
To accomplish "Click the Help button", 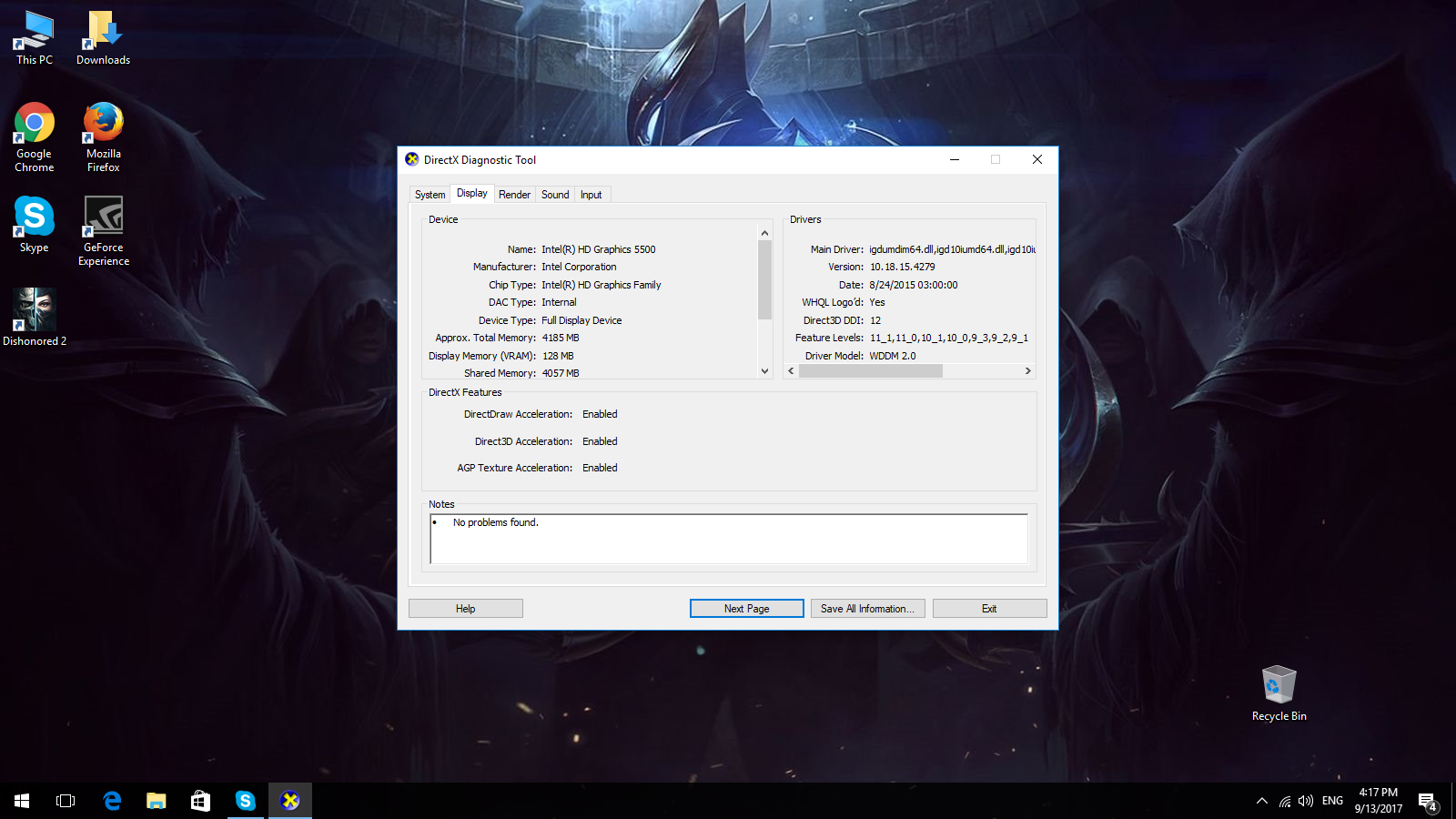I will pos(465,609).
